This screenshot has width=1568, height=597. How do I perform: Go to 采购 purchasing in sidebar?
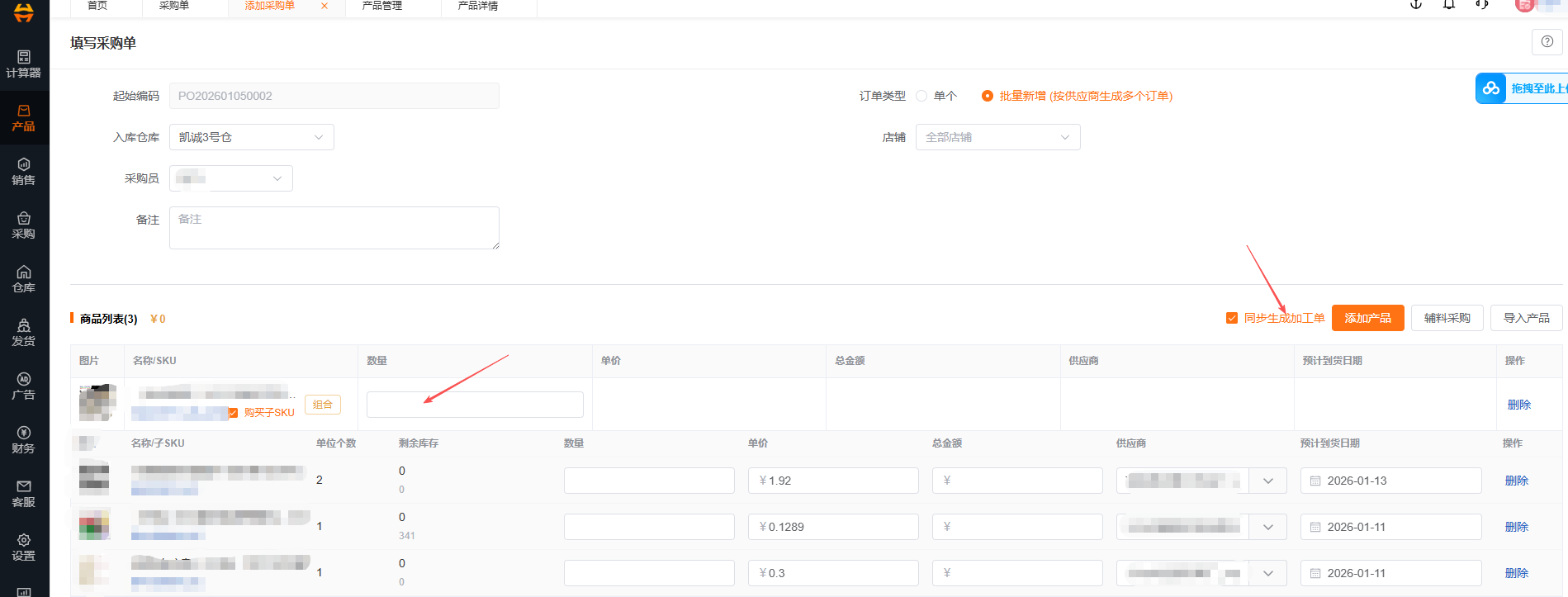23,225
